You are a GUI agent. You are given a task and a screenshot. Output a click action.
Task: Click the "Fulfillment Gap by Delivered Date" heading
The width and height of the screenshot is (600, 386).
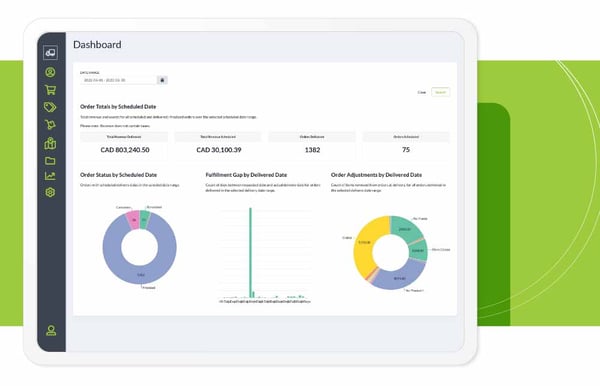coord(246,175)
